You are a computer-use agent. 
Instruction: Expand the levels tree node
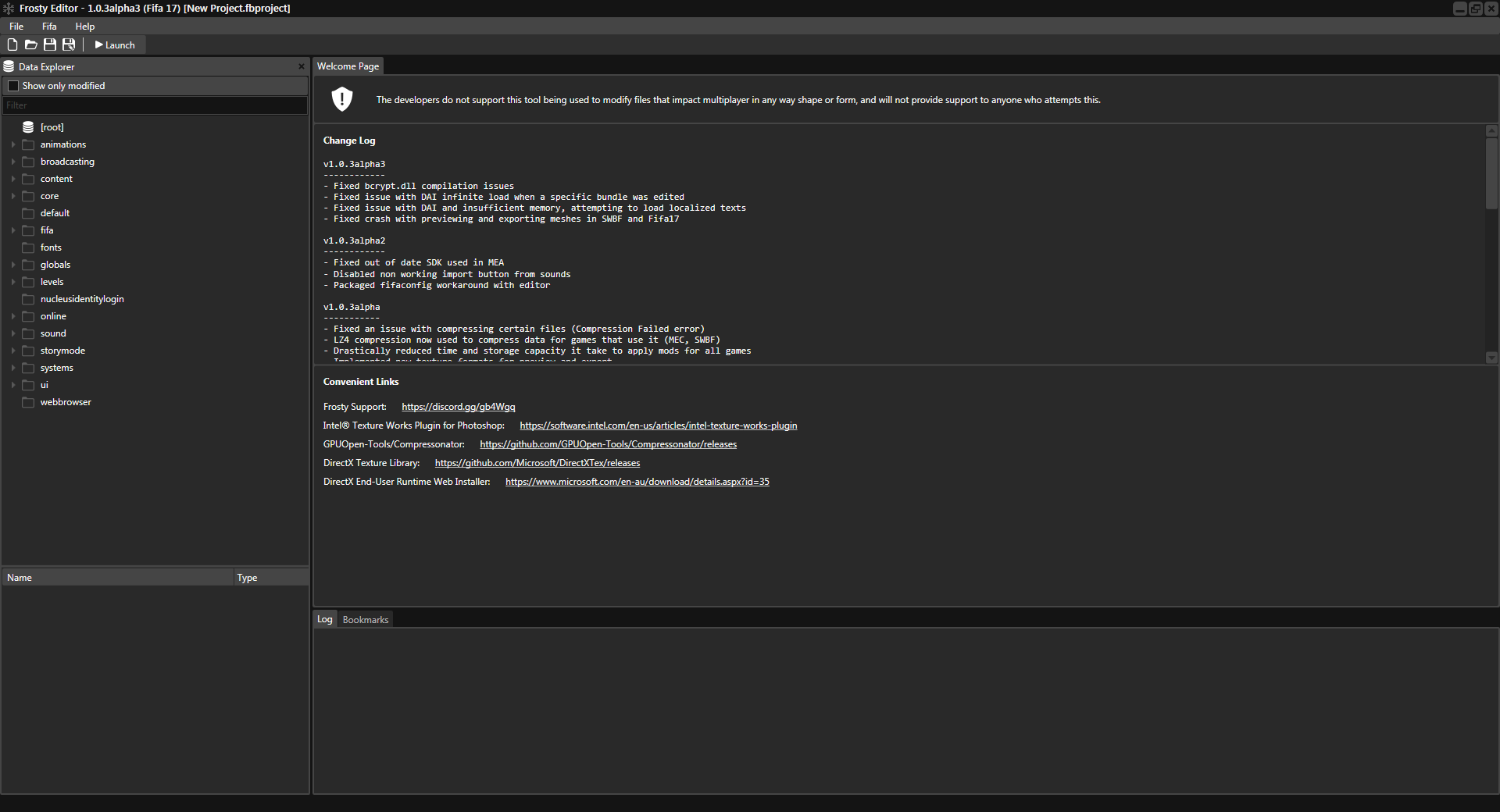click(x=13, y=282)
